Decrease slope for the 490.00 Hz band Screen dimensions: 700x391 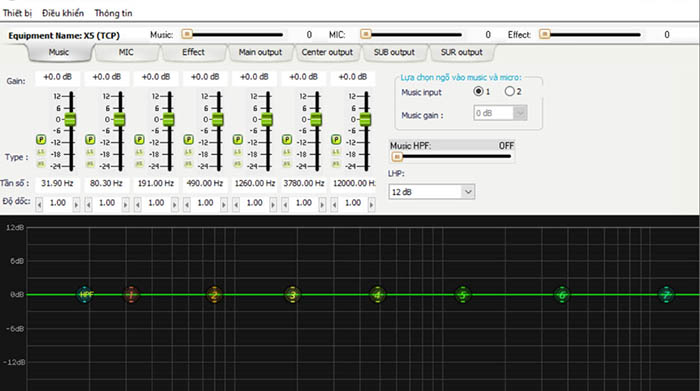tap(187, 204)
